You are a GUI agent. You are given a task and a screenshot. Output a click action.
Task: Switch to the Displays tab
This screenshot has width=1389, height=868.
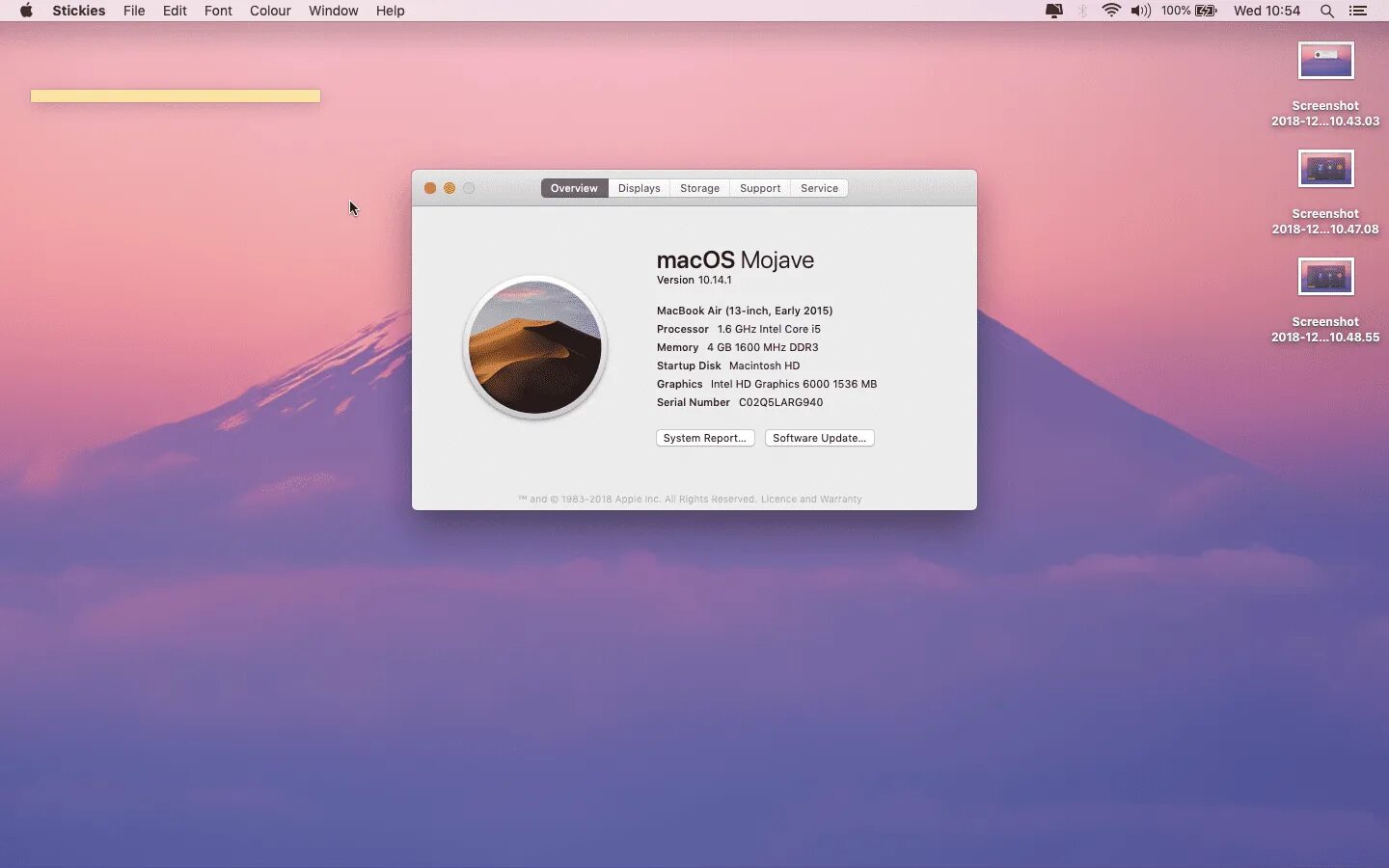[x=639, y=188]
